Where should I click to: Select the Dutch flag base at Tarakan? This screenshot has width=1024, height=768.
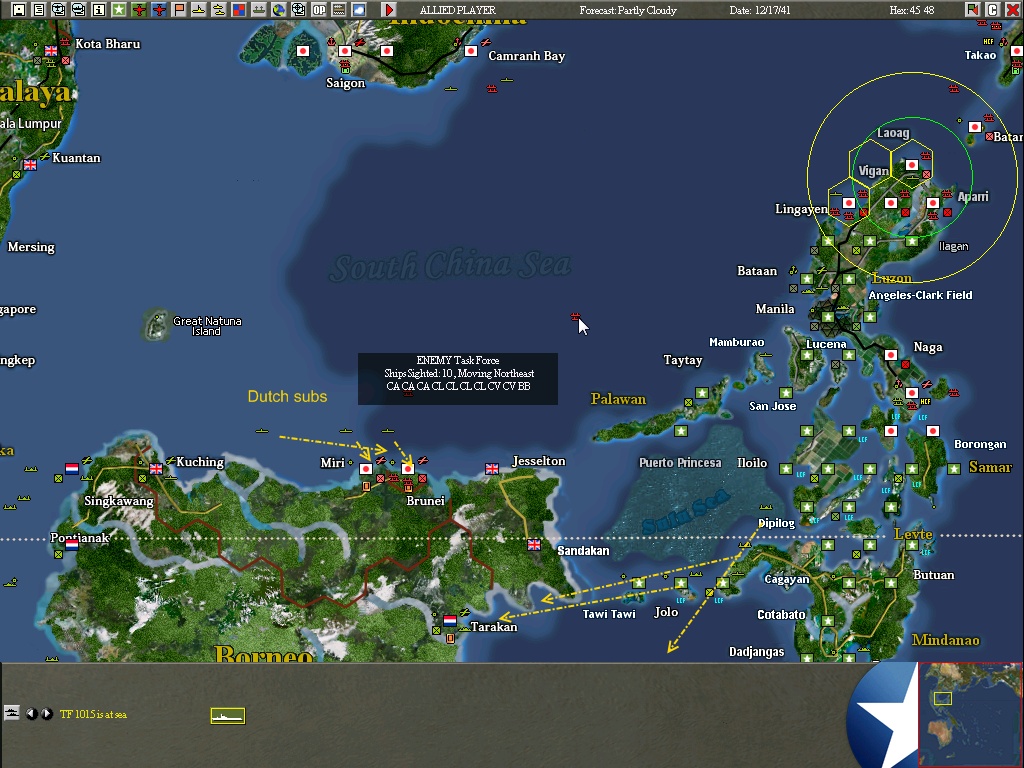tap(450, 620)
